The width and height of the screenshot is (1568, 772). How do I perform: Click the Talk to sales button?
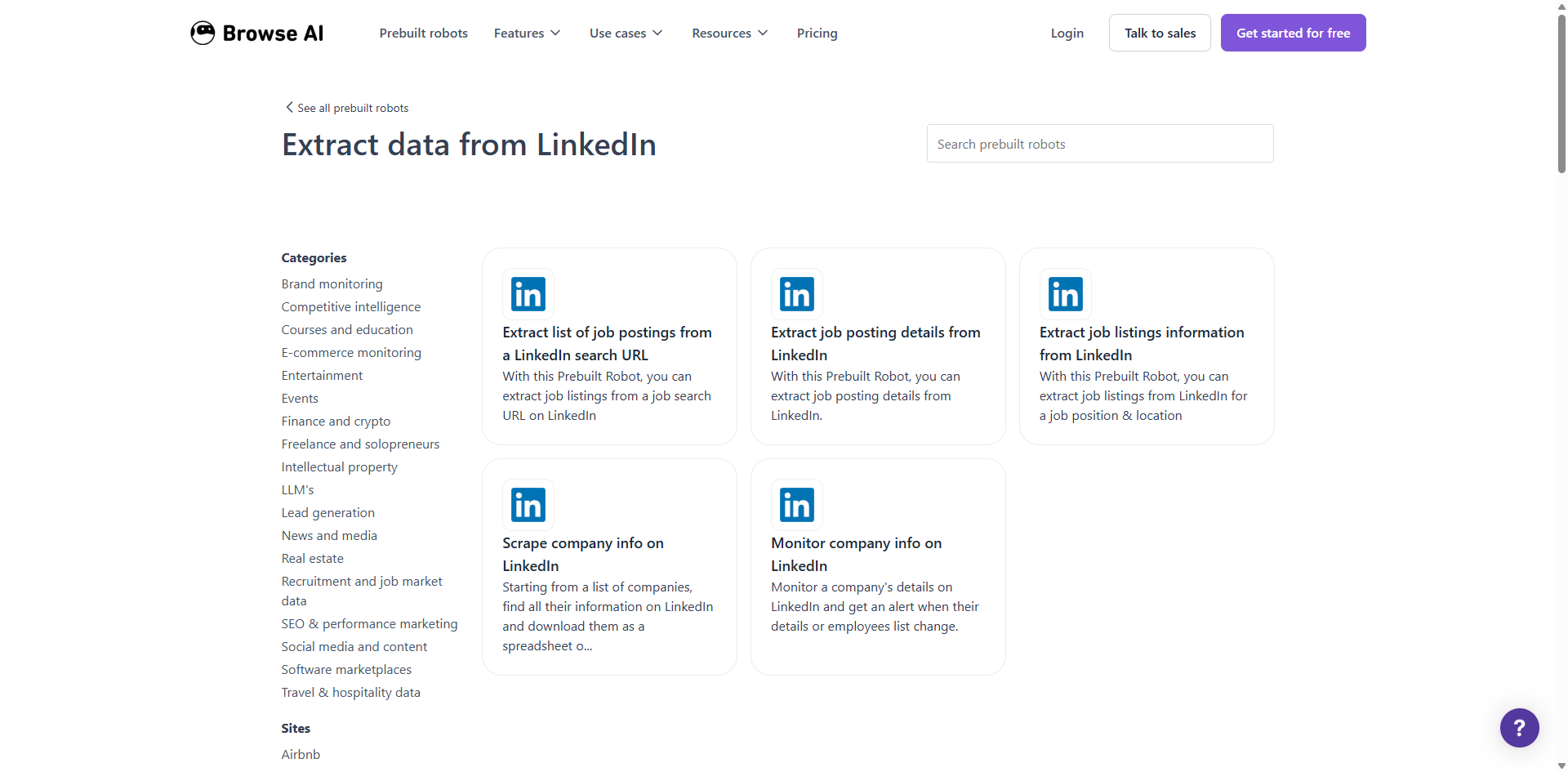pyautogui.click(x=1160, y=33)
